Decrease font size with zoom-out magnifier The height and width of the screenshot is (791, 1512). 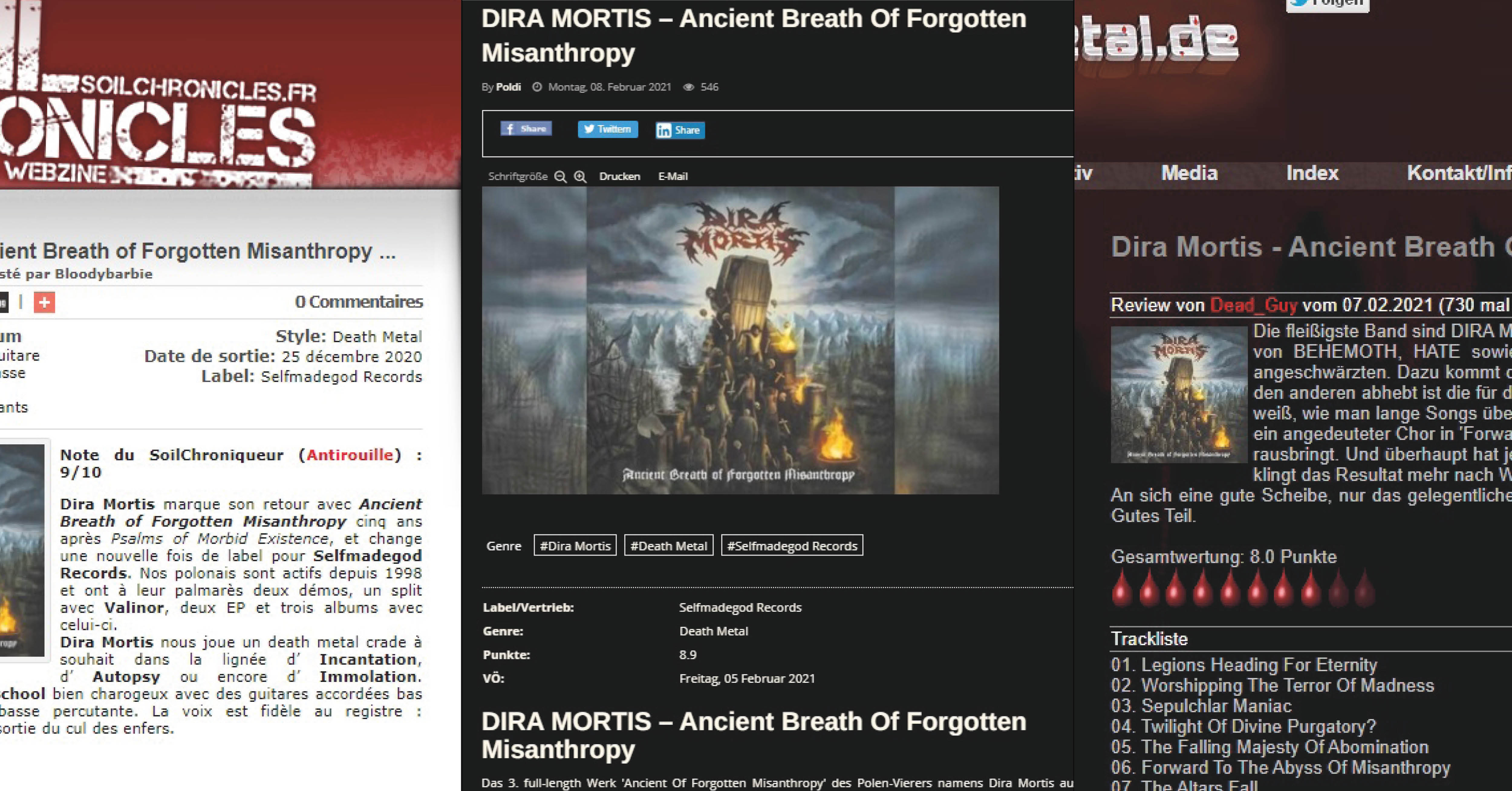tap(561, 177)
